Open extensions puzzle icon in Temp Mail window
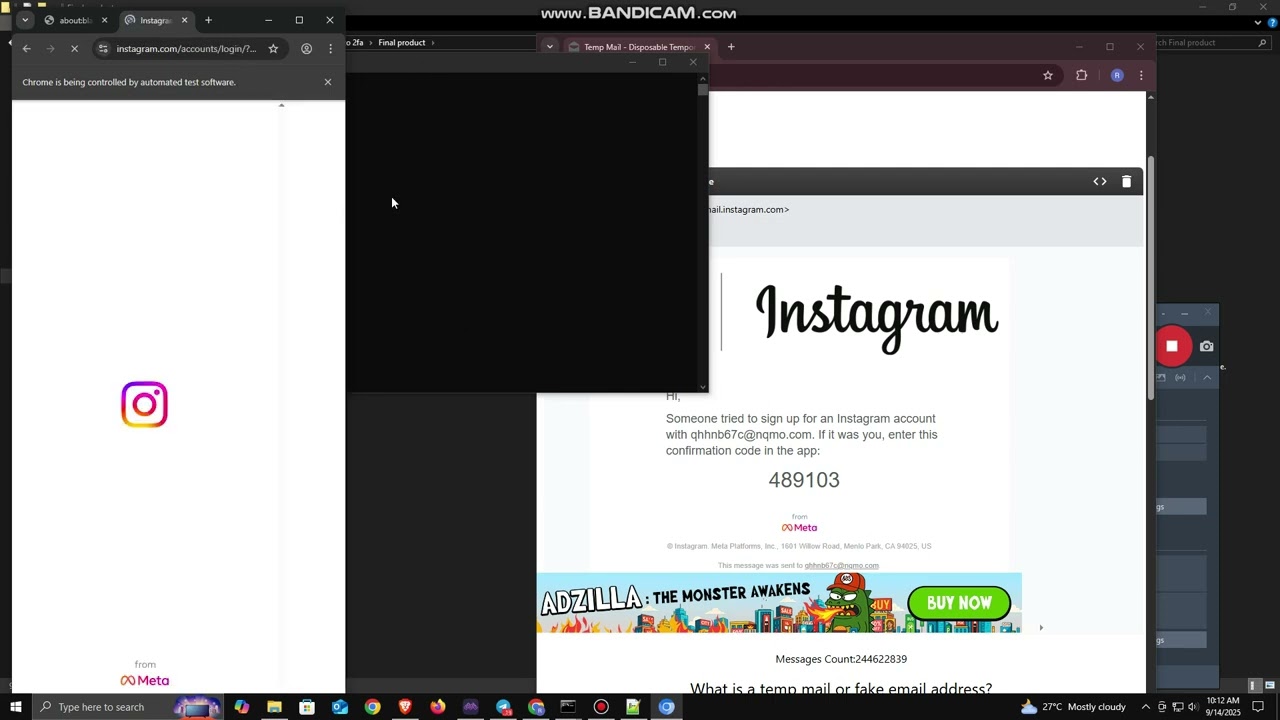1280x720 pixels. (x=1081, y=75)
